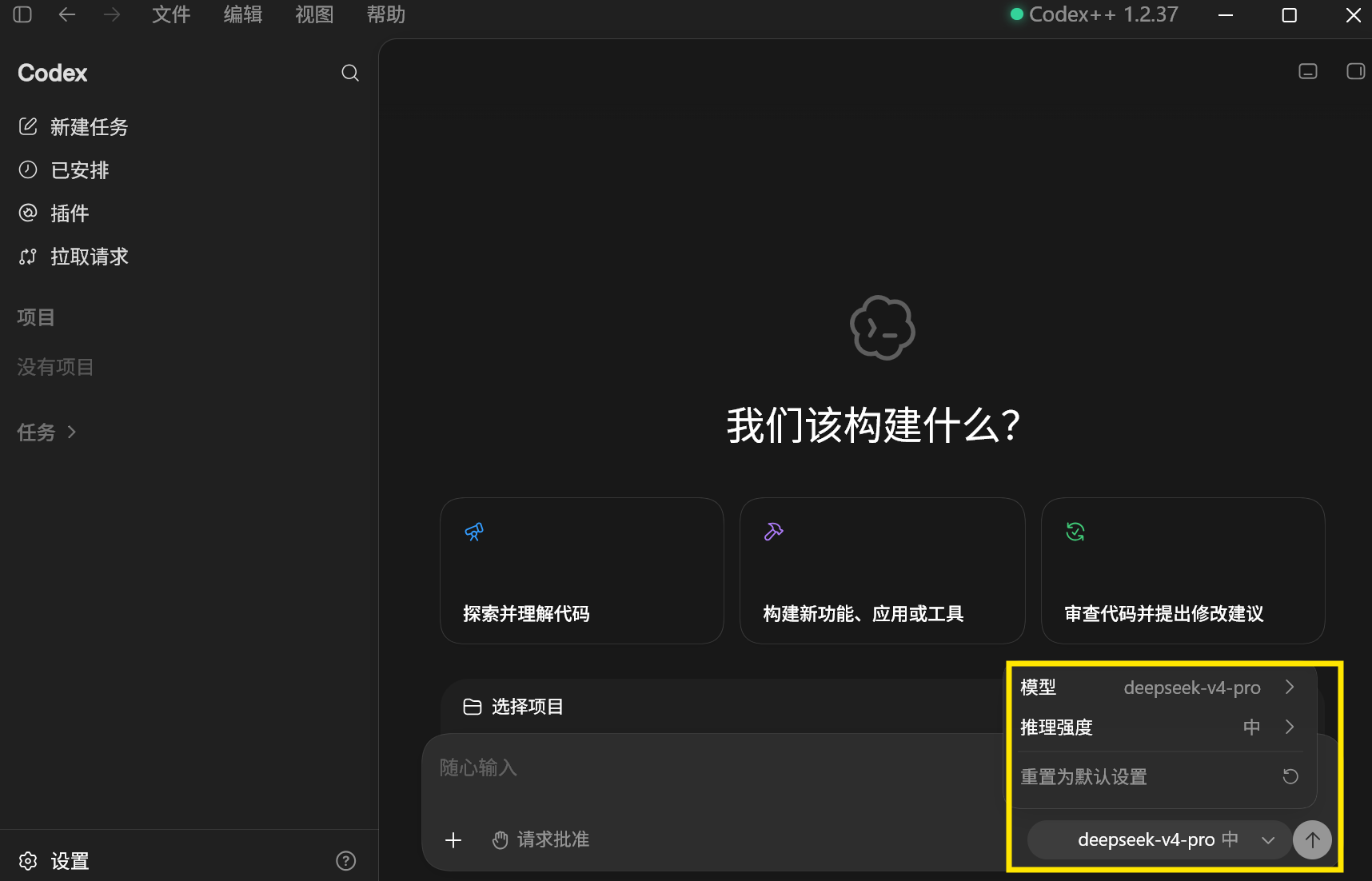The image size is (1372, 881).
Task: Click the 没有项目 text
Action: pyautogui.click(x=55, y=367)
